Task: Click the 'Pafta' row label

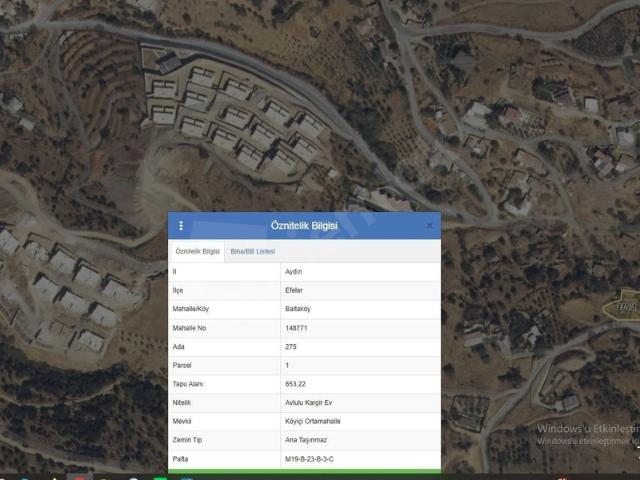Action: (180, 459)
